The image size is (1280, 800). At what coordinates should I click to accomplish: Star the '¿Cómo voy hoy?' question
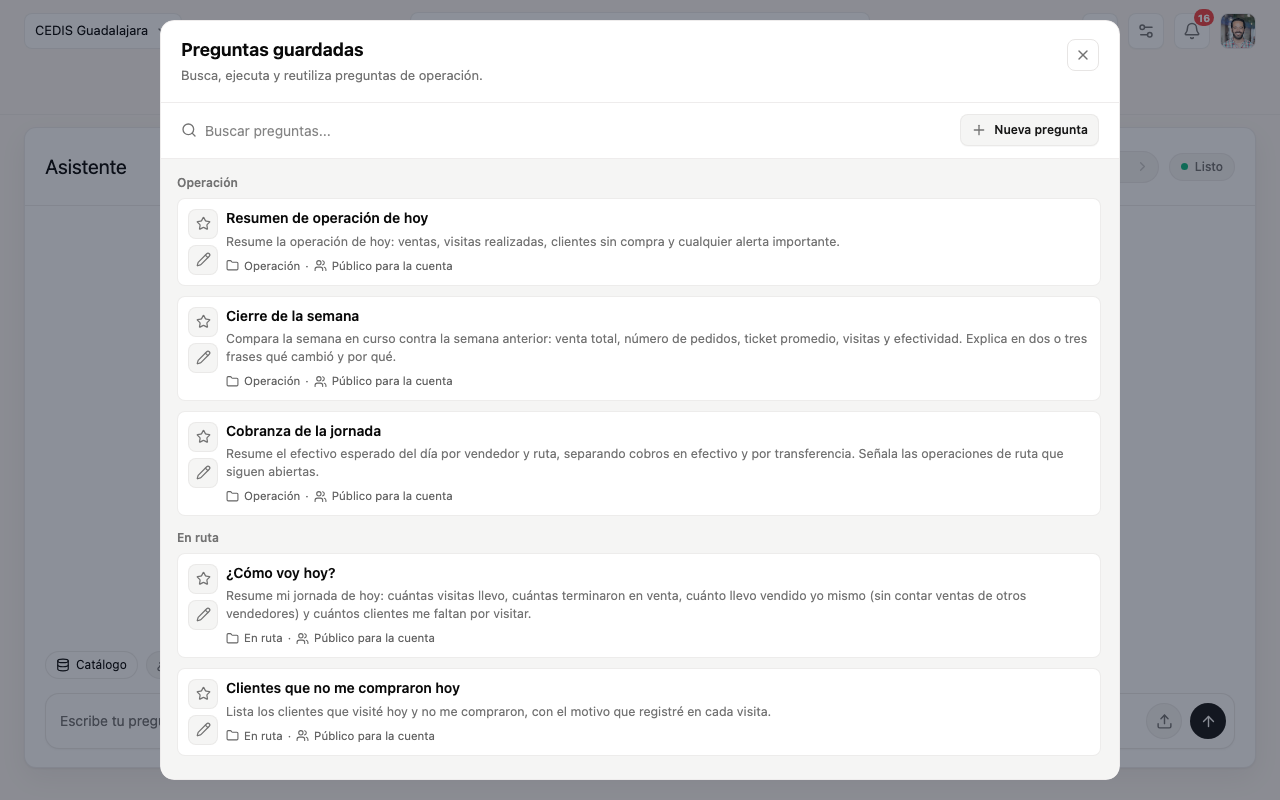(x=203, y=579)
